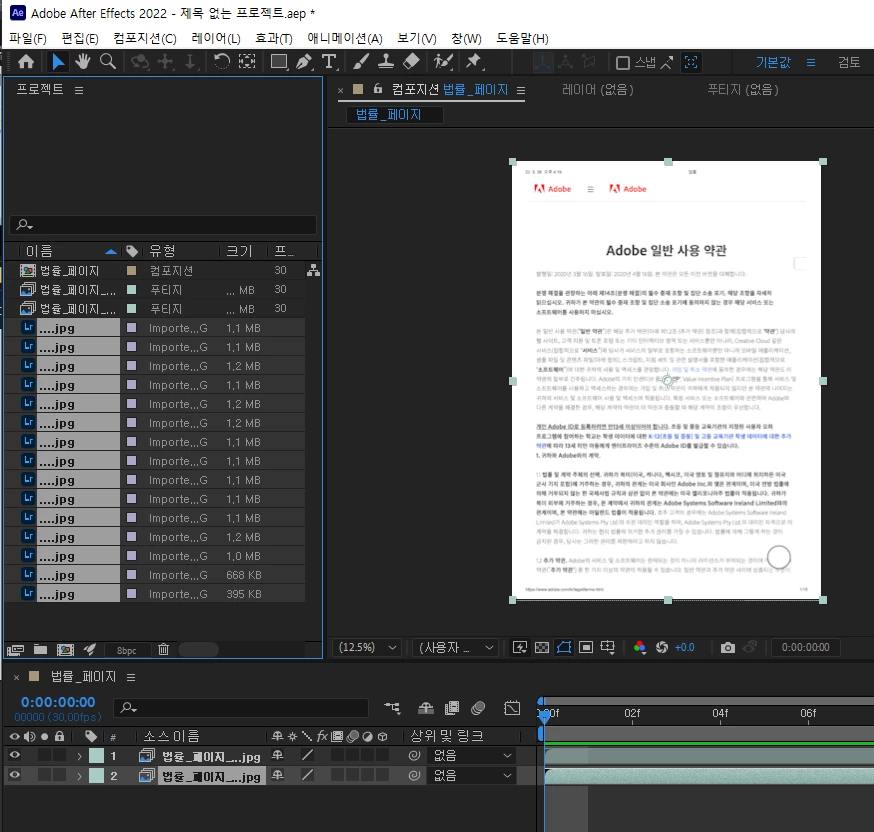Viewport: 874px width, 832px height.
Task: Expand layer 1 properties arrow
Action: pyautogui.click(x=79, y=756)
